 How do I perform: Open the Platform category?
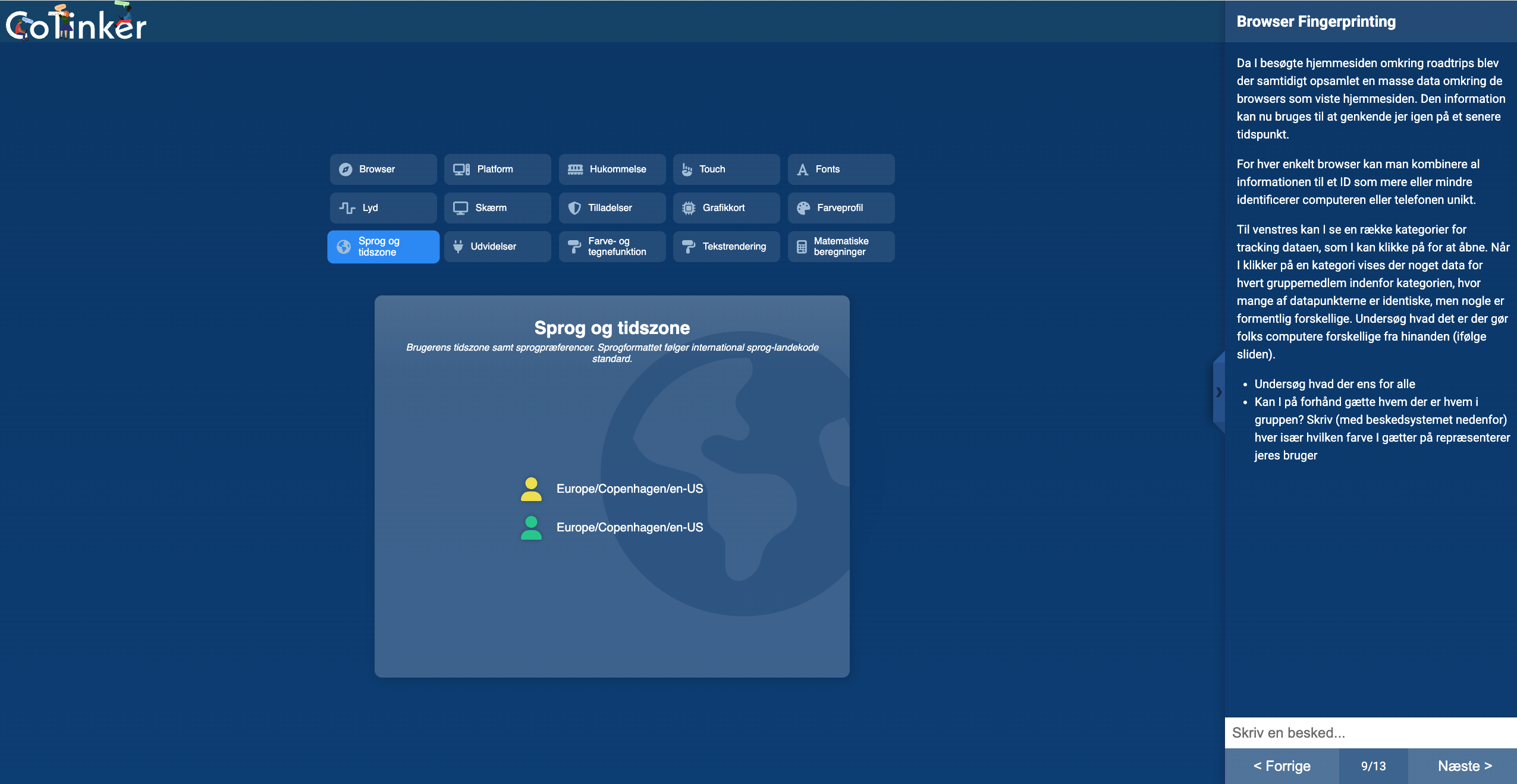[x=497, y=169]
